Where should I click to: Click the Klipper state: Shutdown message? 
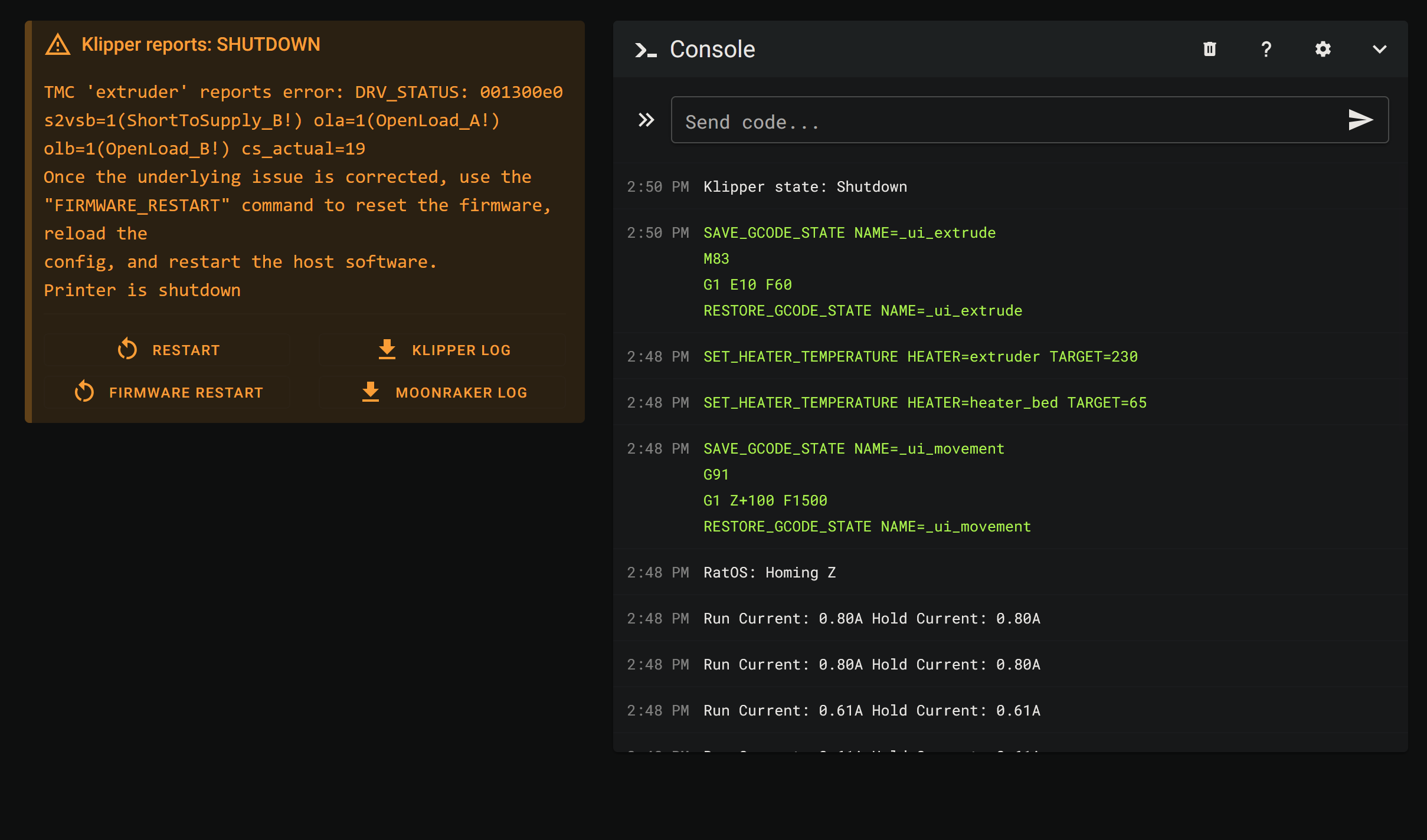[805, 187]
